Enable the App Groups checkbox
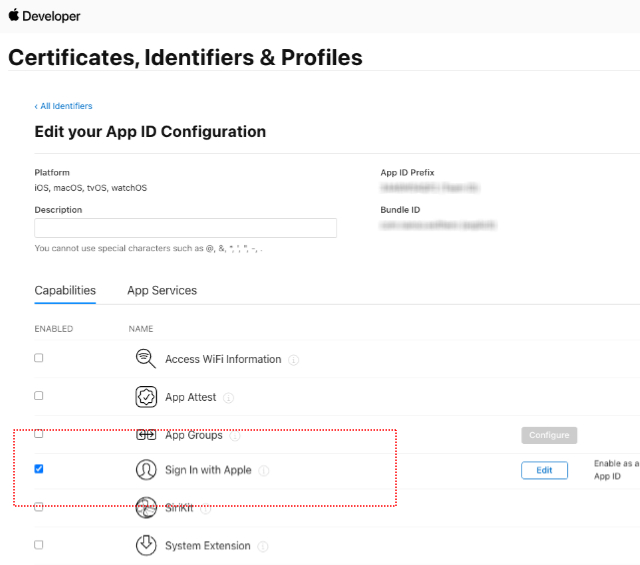 (39, 434)
